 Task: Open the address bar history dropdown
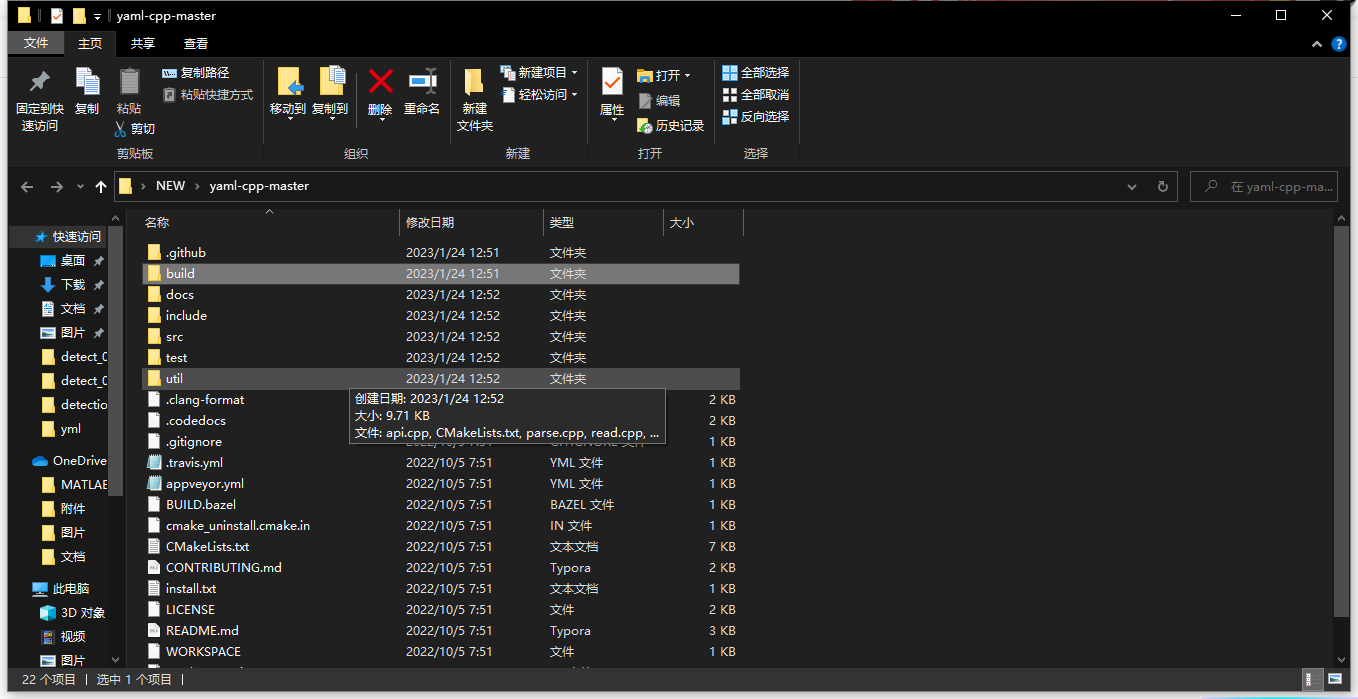(1132, 187)
